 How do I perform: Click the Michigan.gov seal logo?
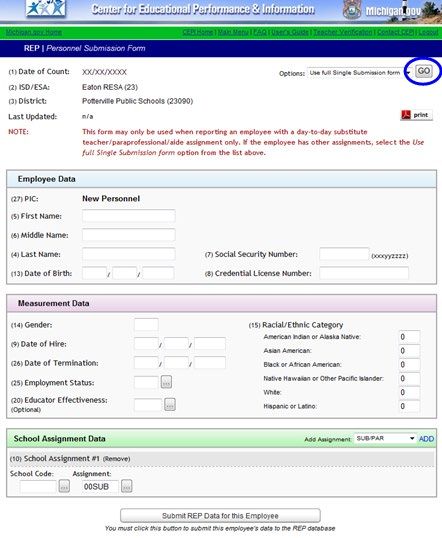pyautogui.click(x=351, y=10)
